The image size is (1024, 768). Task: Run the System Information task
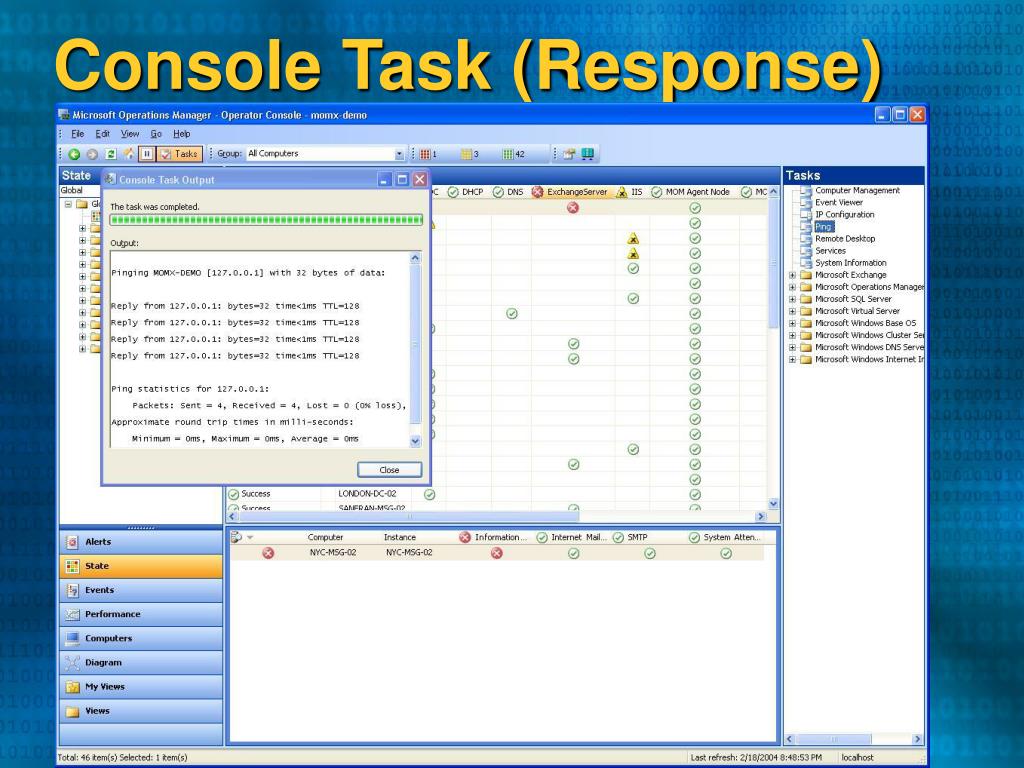coord(850,263)
